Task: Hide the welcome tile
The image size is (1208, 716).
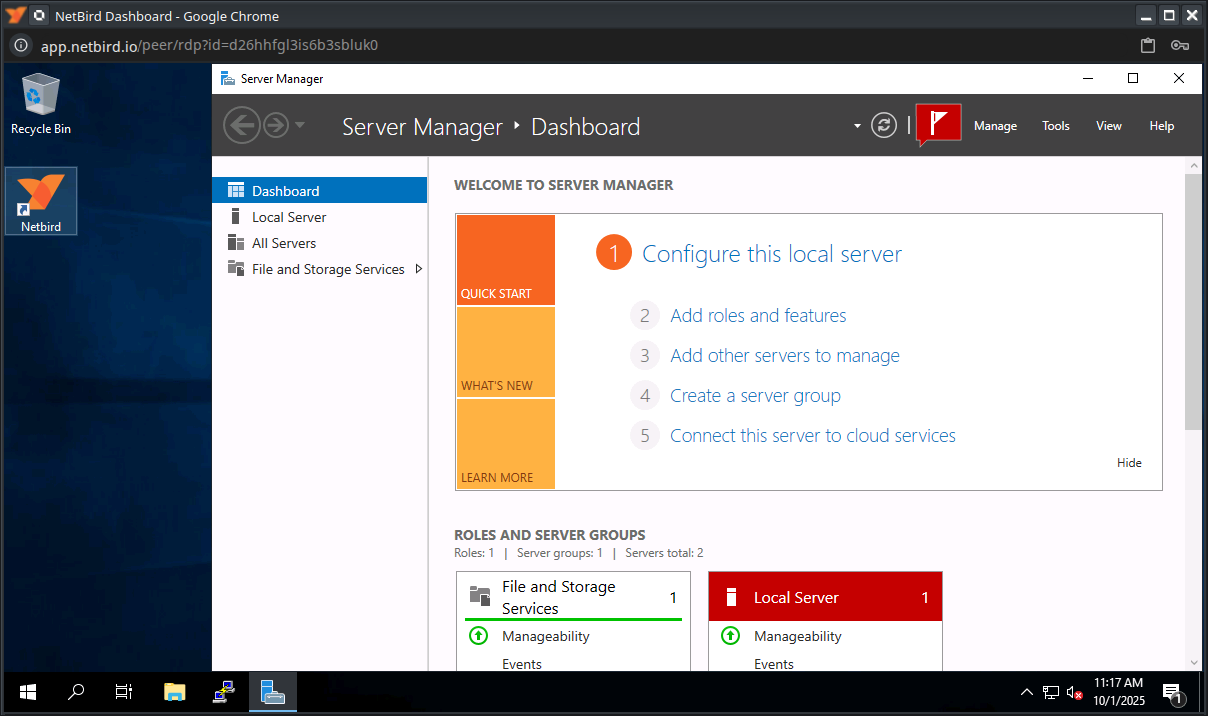Action: click(x=1129, y=463)
